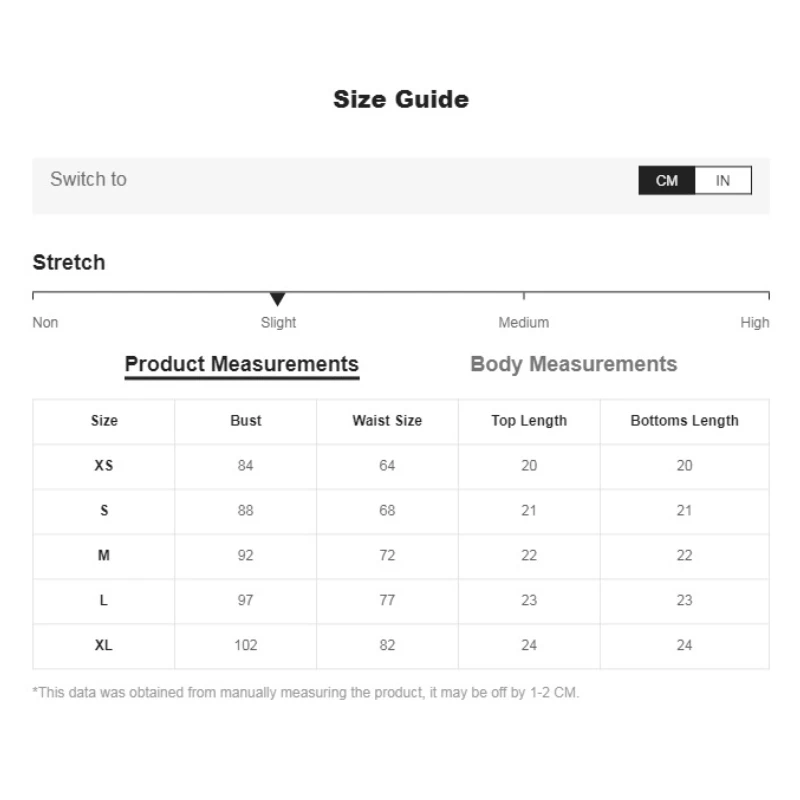Click the Size Guide heading
Image resolution: width=800 pixels, height=800 pixels.
click(x=400, y=99)
